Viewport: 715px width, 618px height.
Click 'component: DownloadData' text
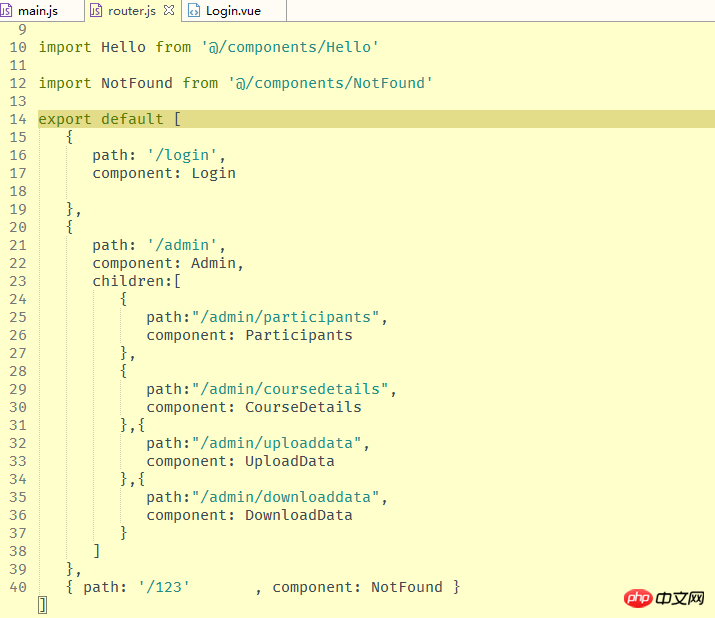tap(249, 515)
